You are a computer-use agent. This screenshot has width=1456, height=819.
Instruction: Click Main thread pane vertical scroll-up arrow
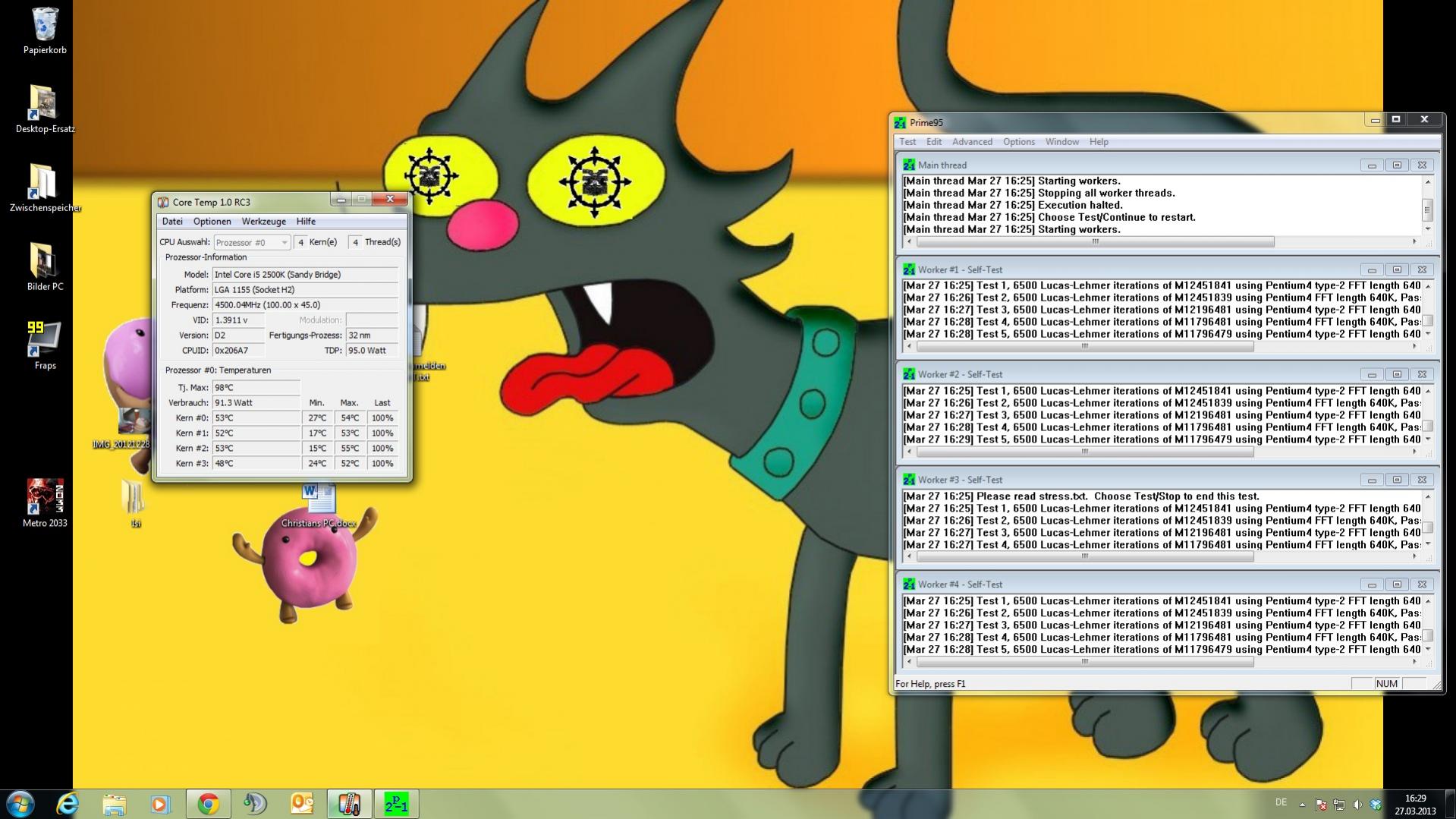click(1428, 182)
